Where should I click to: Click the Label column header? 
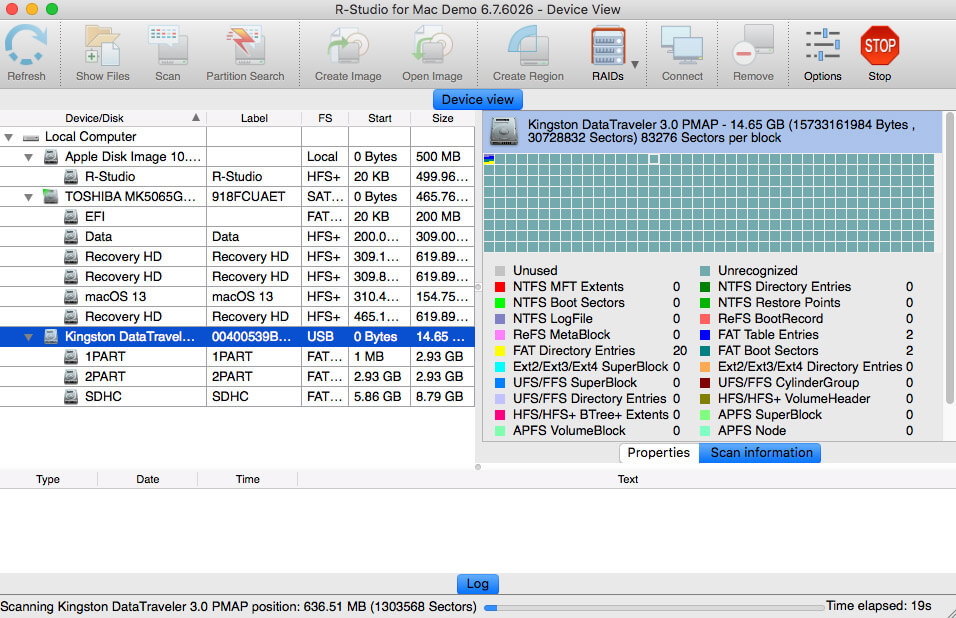[x=254, y=118]
